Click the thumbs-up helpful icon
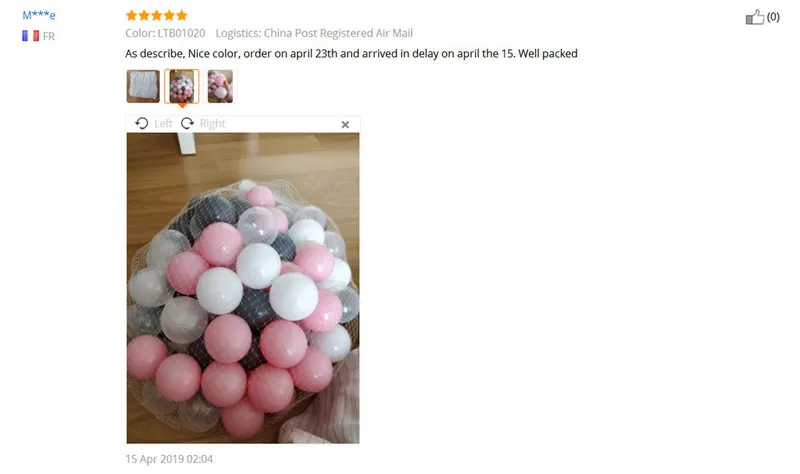800x474 pixels. [x=755, y=17]
